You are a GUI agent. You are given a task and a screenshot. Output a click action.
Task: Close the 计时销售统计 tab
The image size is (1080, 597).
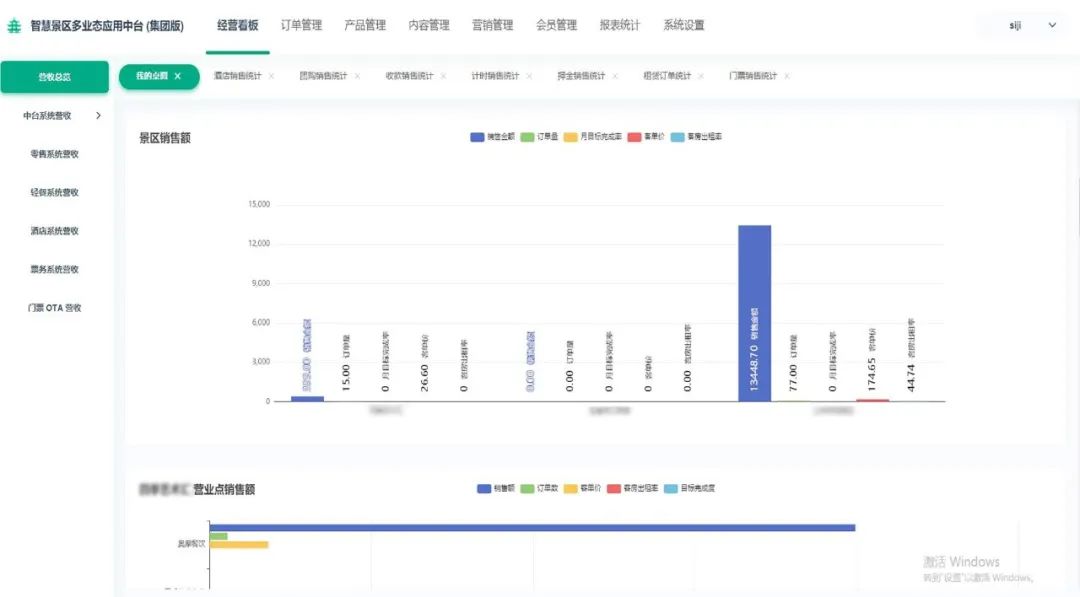pos(529,76)
